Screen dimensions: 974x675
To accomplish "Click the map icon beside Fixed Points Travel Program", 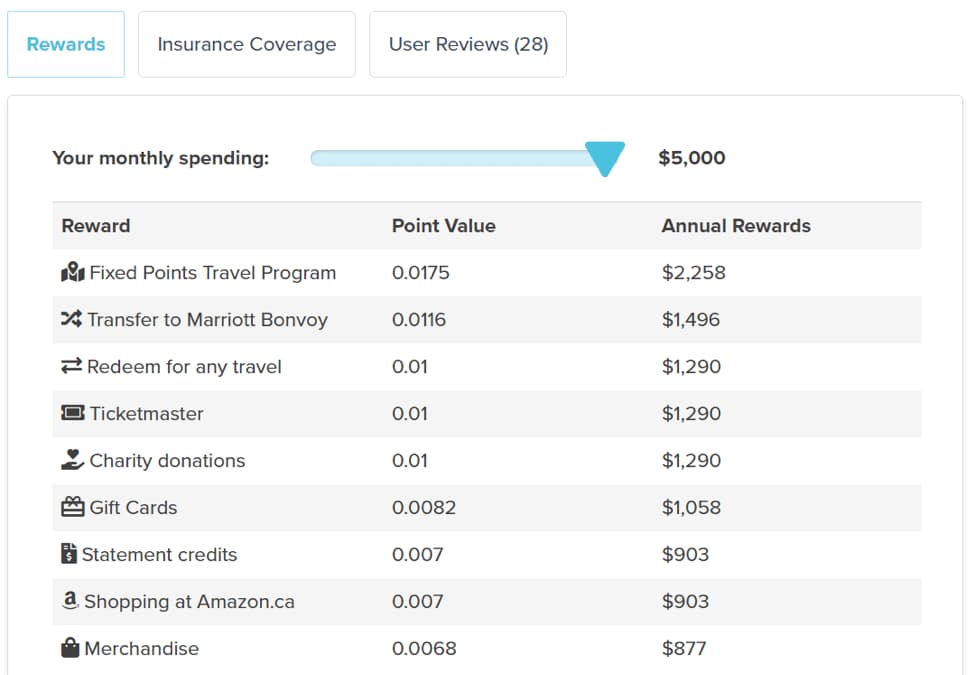I will point(73,272).
